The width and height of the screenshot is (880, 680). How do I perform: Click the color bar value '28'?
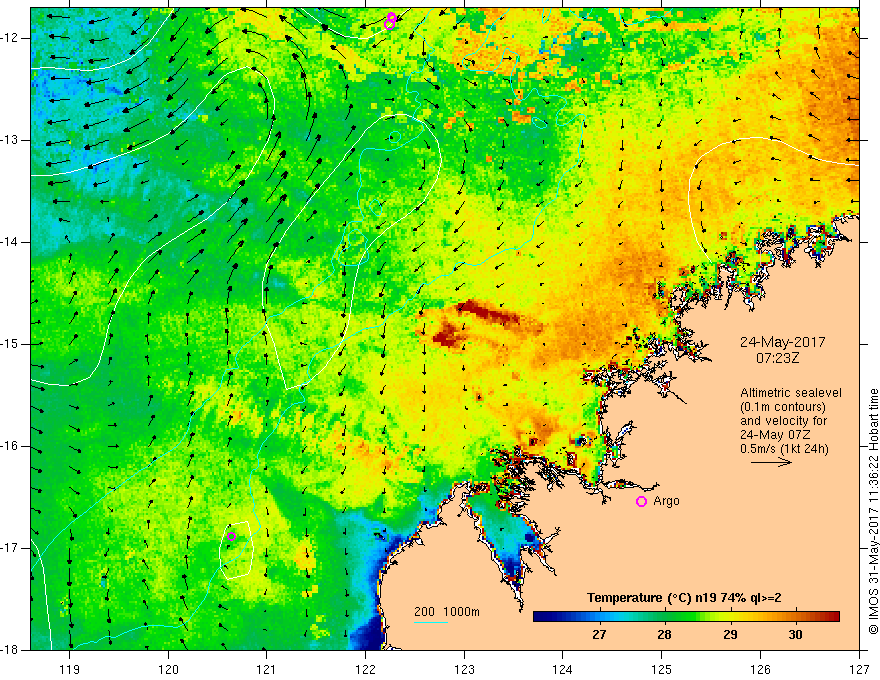664,635
